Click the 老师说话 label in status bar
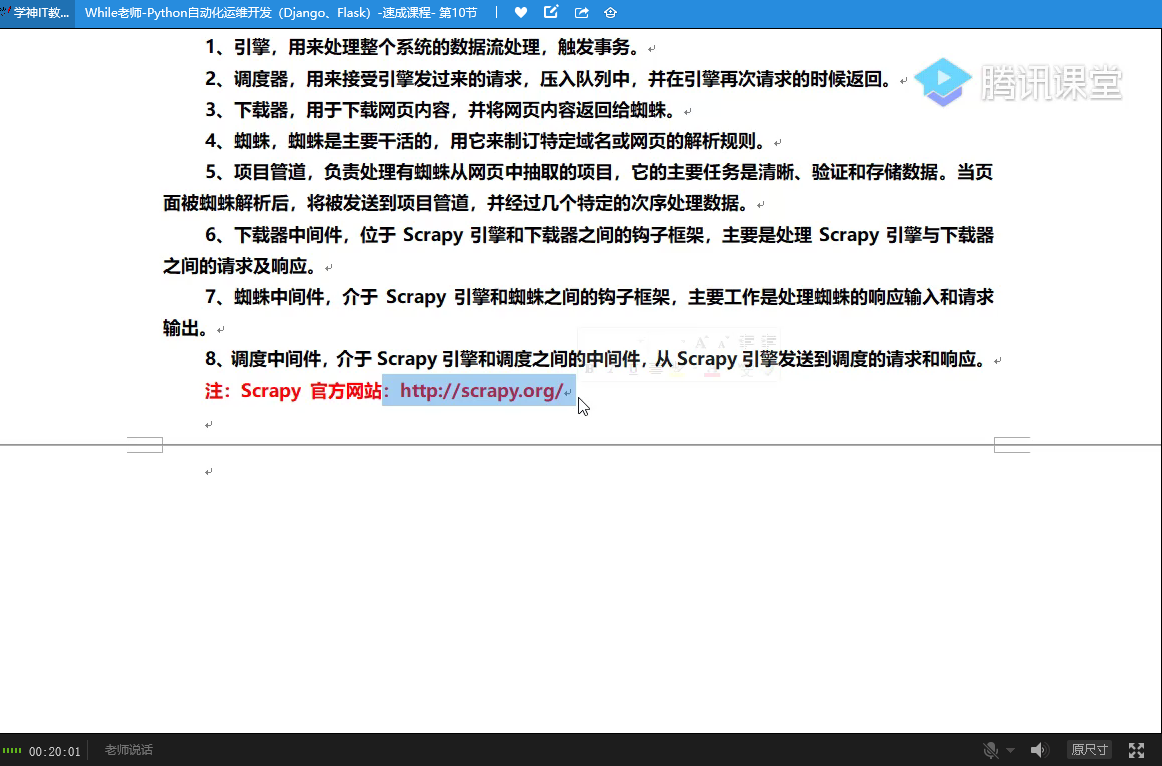Screen dimensions: 1162x766 tap(128, 751)
